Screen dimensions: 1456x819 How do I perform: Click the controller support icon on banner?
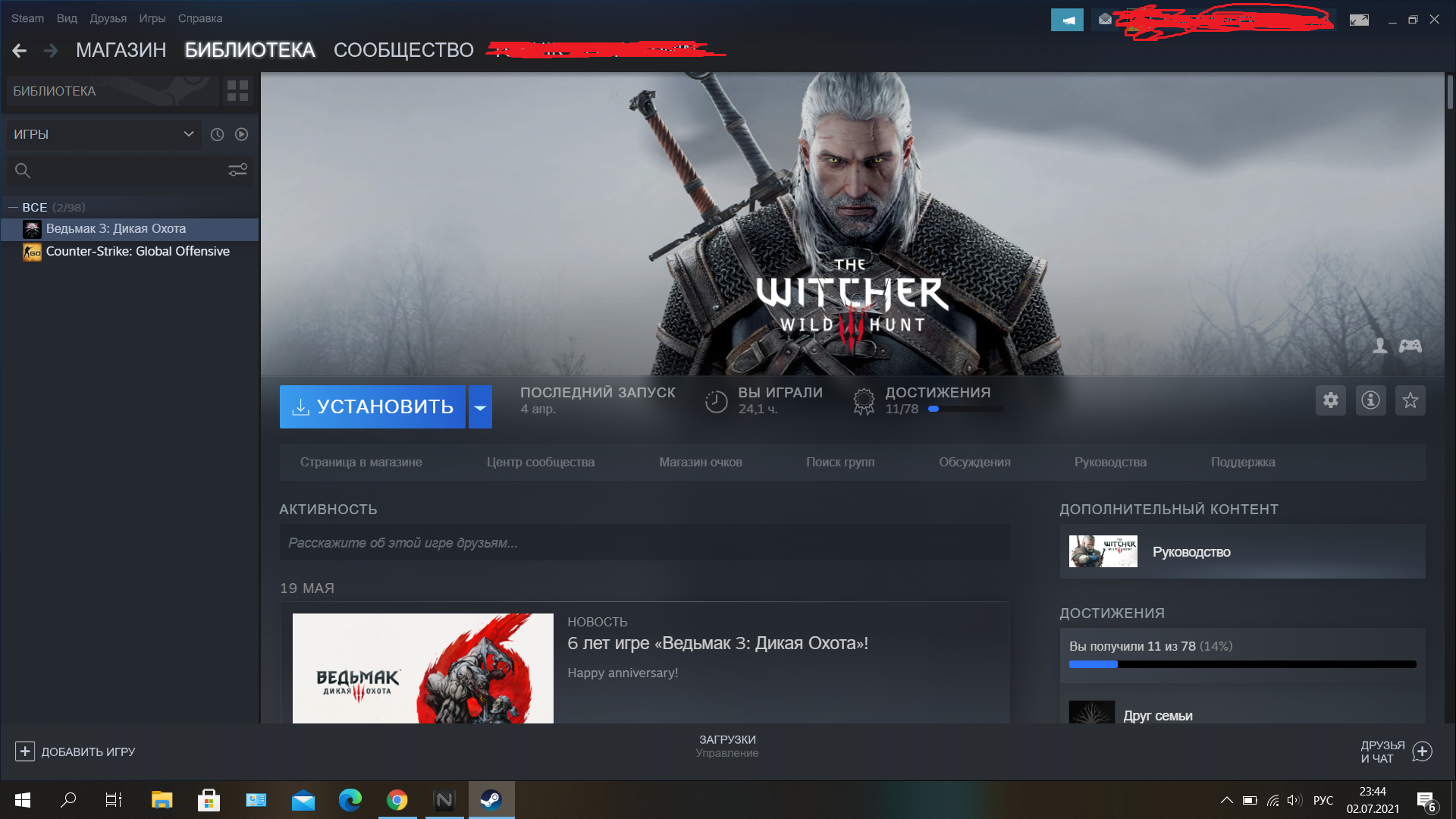pos(1410,346)
